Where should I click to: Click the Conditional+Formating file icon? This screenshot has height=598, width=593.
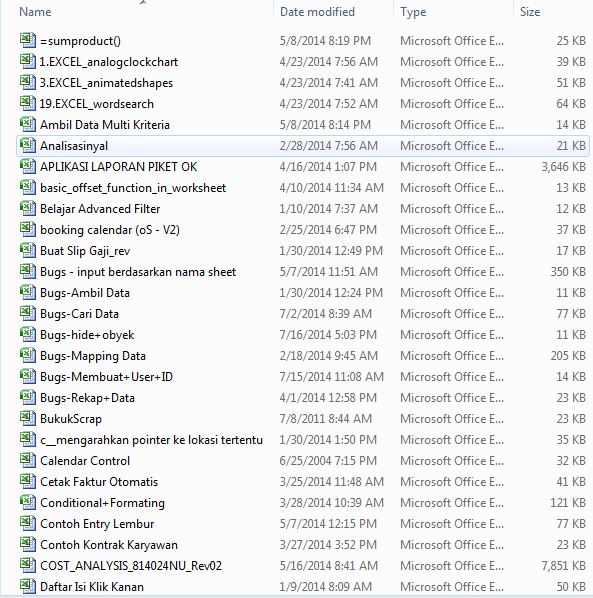(x=28, y=502)
